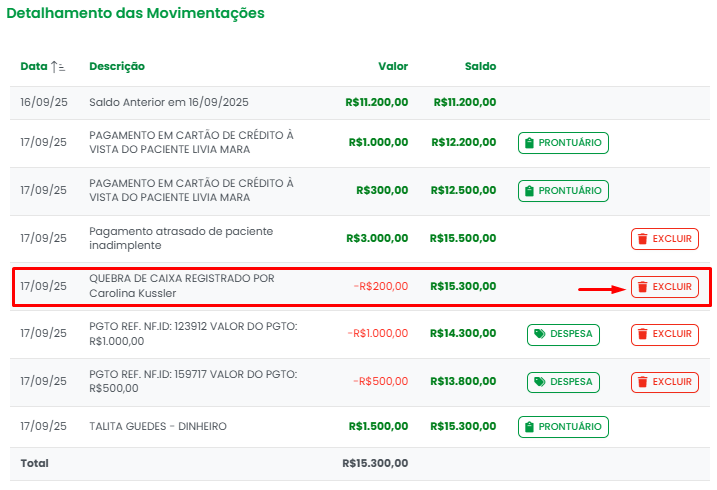Select TALITA GUEDES - DINHEIRO description

[158, 426]
